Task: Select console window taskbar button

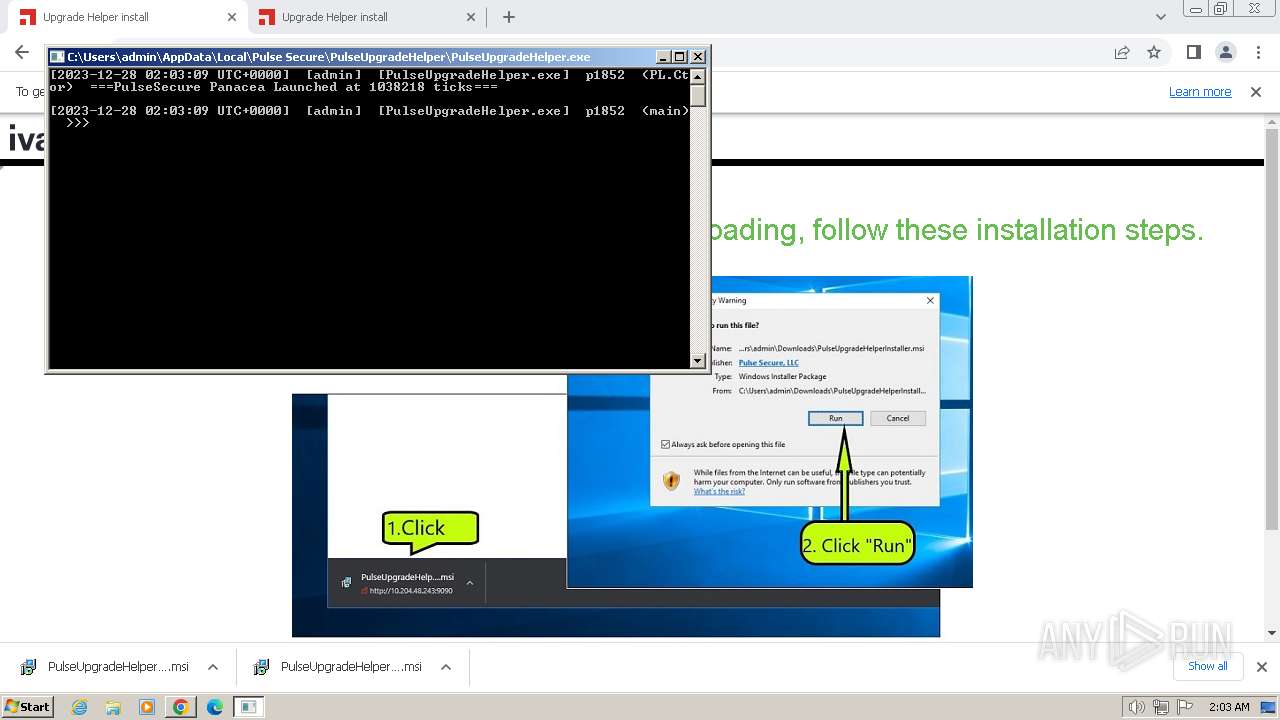Action: (249, 707)
